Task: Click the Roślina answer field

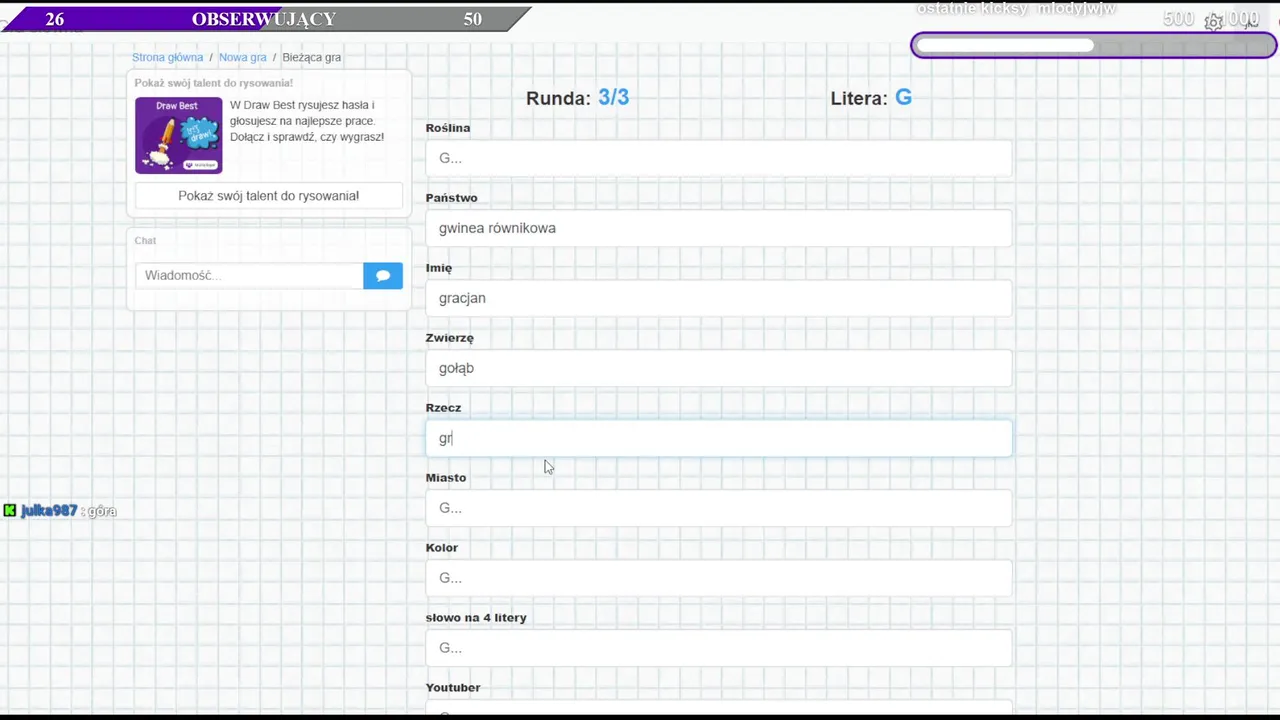Action: 719,158
